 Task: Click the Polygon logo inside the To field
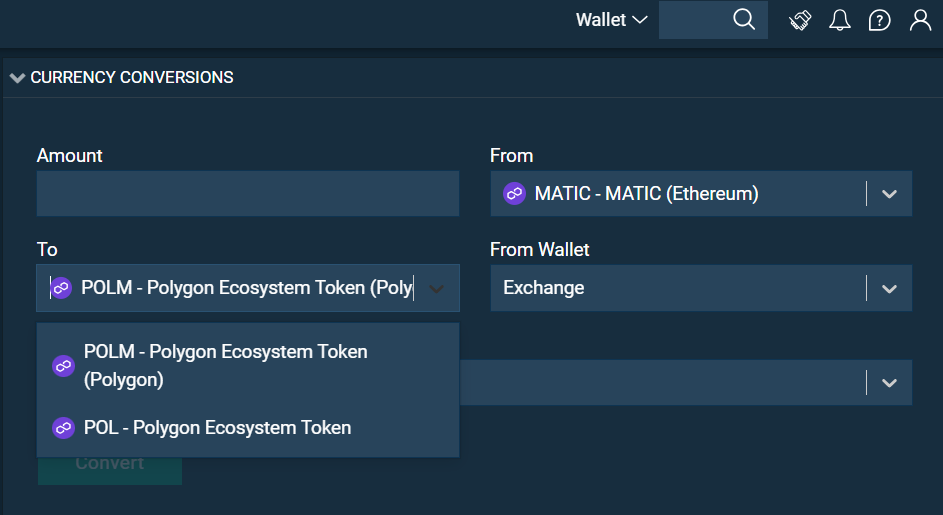61,288
